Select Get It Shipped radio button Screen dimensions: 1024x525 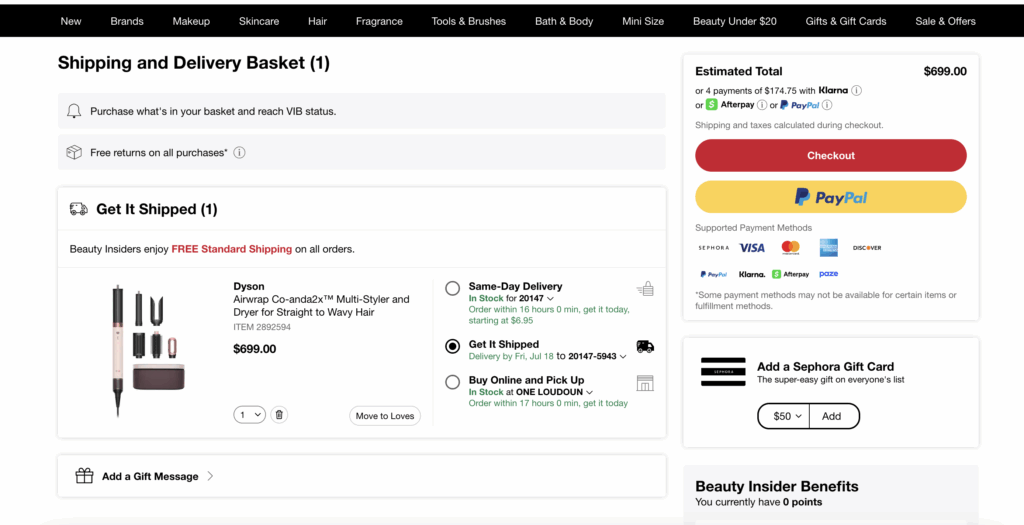453,346
